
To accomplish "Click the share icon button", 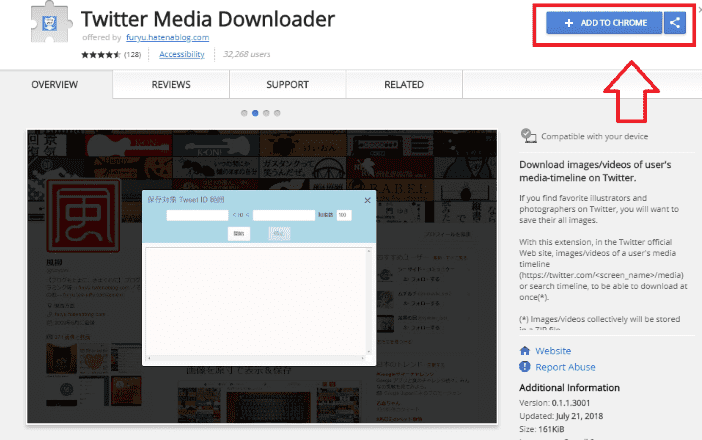I will 675,23.
